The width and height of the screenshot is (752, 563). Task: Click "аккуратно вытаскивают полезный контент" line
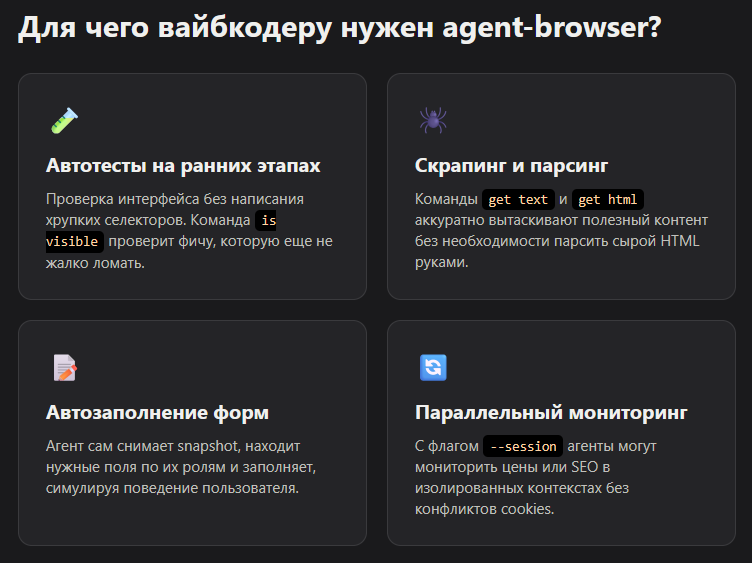coord(561,220)
